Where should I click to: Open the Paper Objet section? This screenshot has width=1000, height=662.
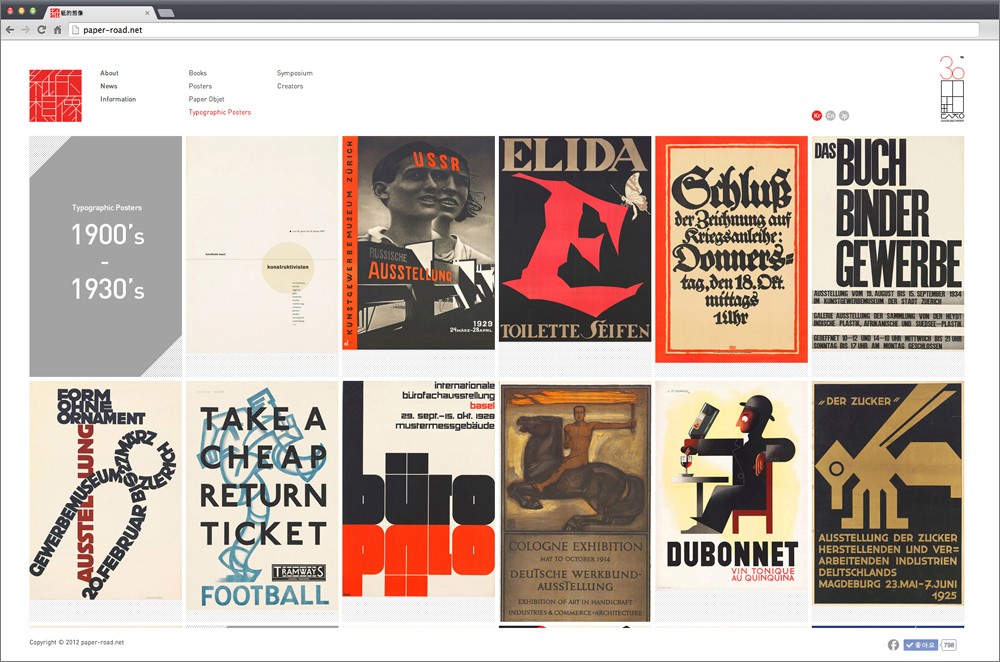207,99
